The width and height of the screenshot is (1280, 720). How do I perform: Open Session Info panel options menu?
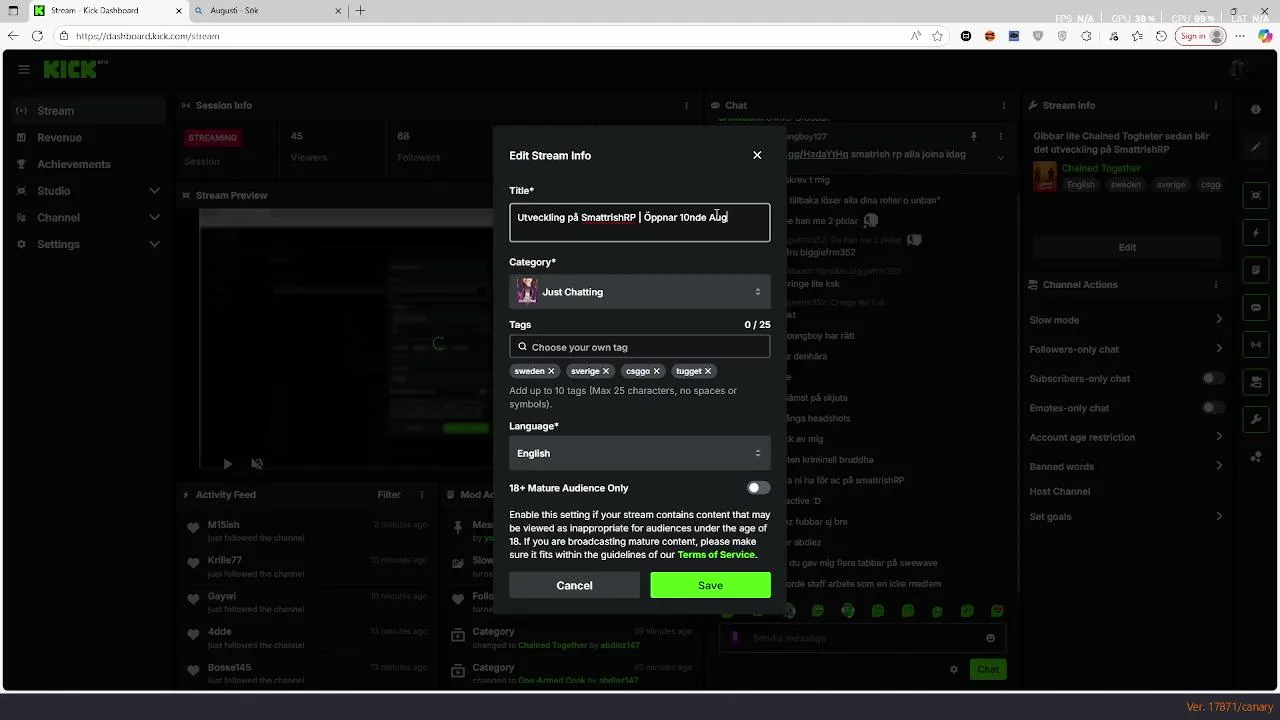point(686,105)
